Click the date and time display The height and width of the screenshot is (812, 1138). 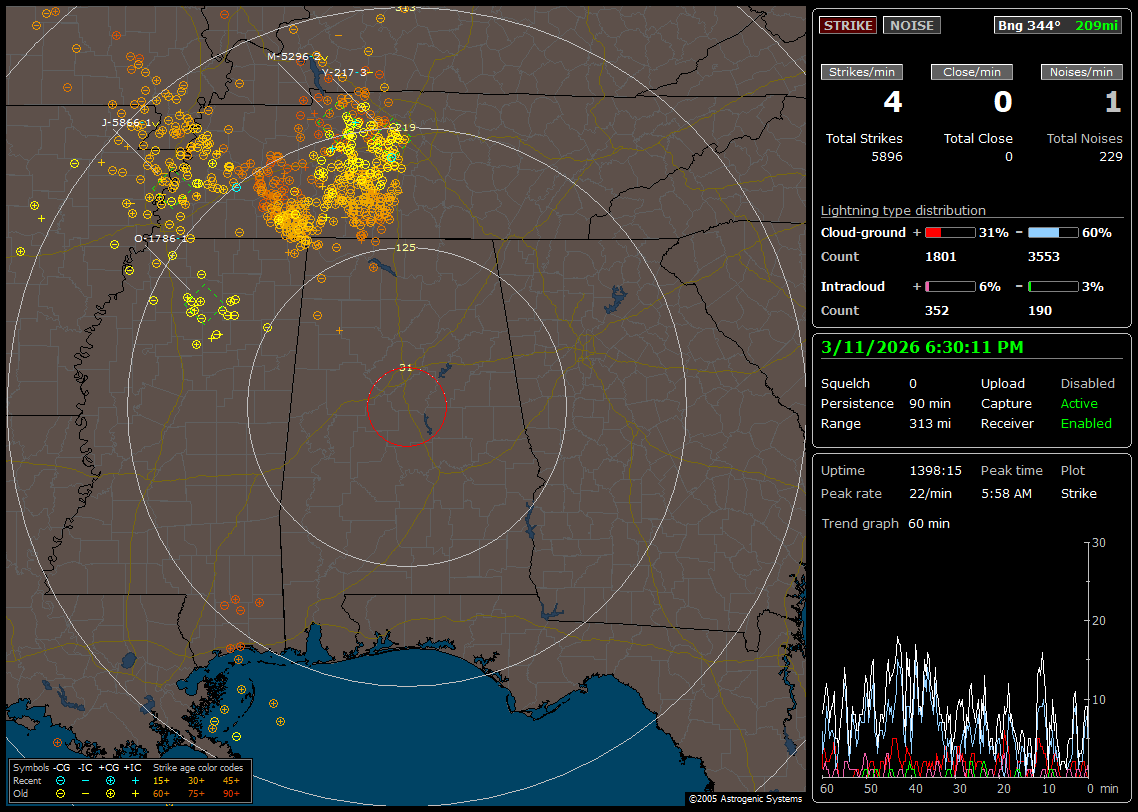point(921,347)
